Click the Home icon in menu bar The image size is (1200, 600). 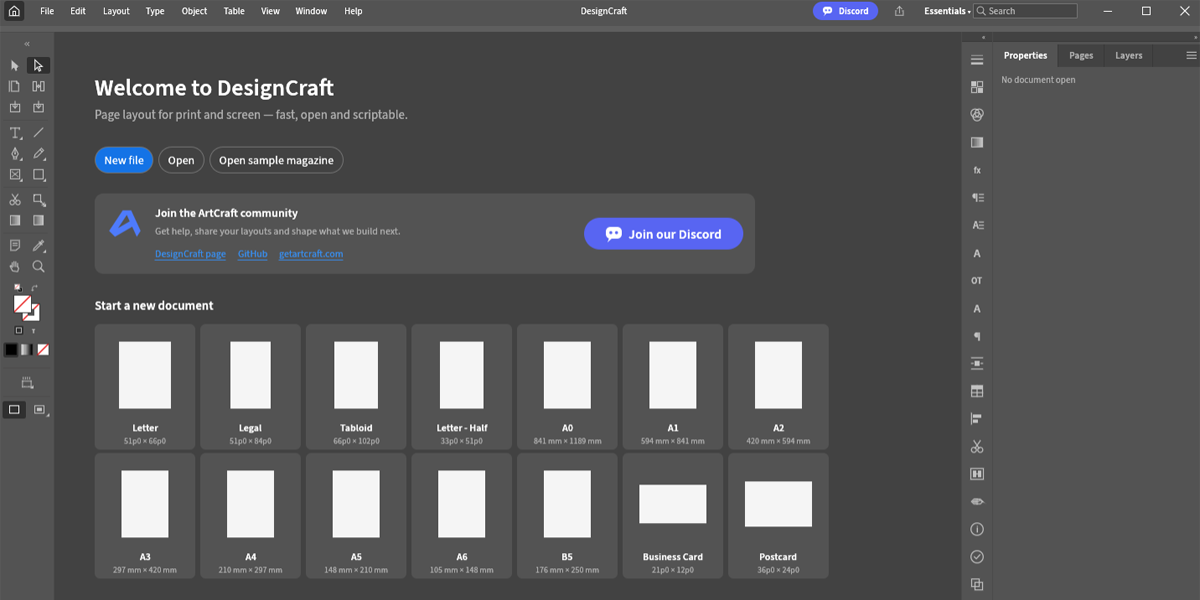click(x=14, y=11)
